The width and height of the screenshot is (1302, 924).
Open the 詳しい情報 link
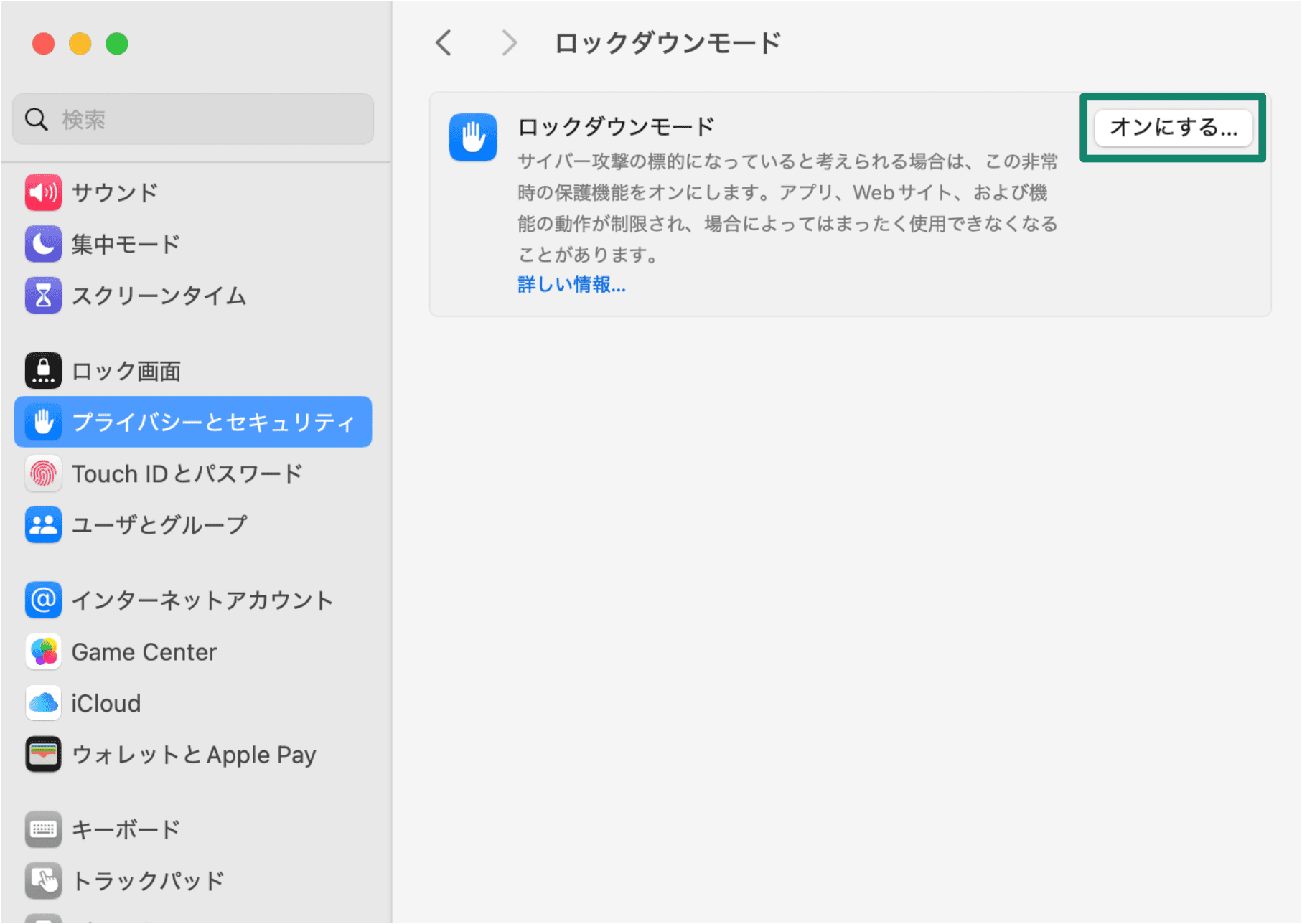tap(571, 285)
